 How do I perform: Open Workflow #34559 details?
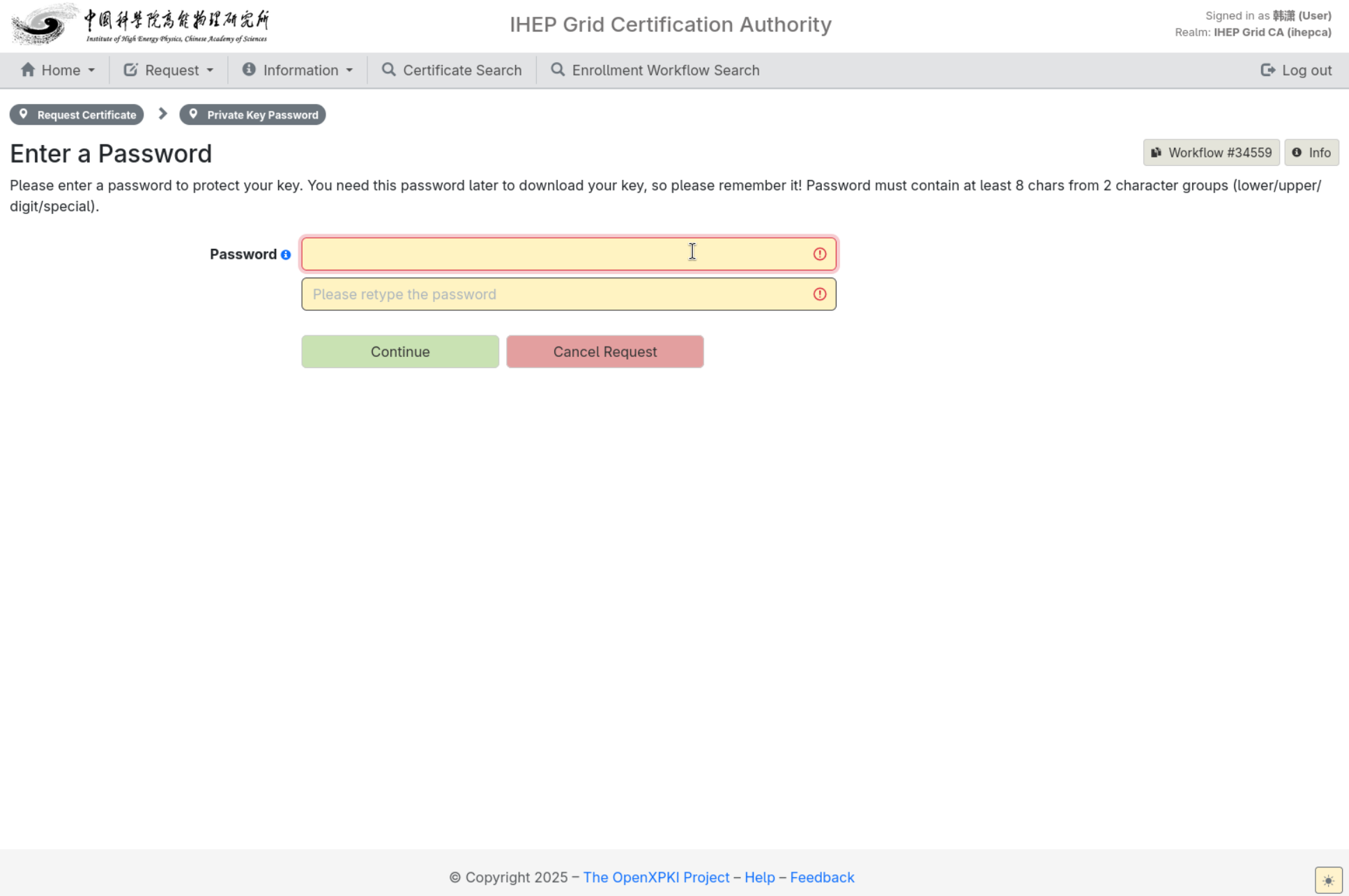click(x=1212, y=153)
